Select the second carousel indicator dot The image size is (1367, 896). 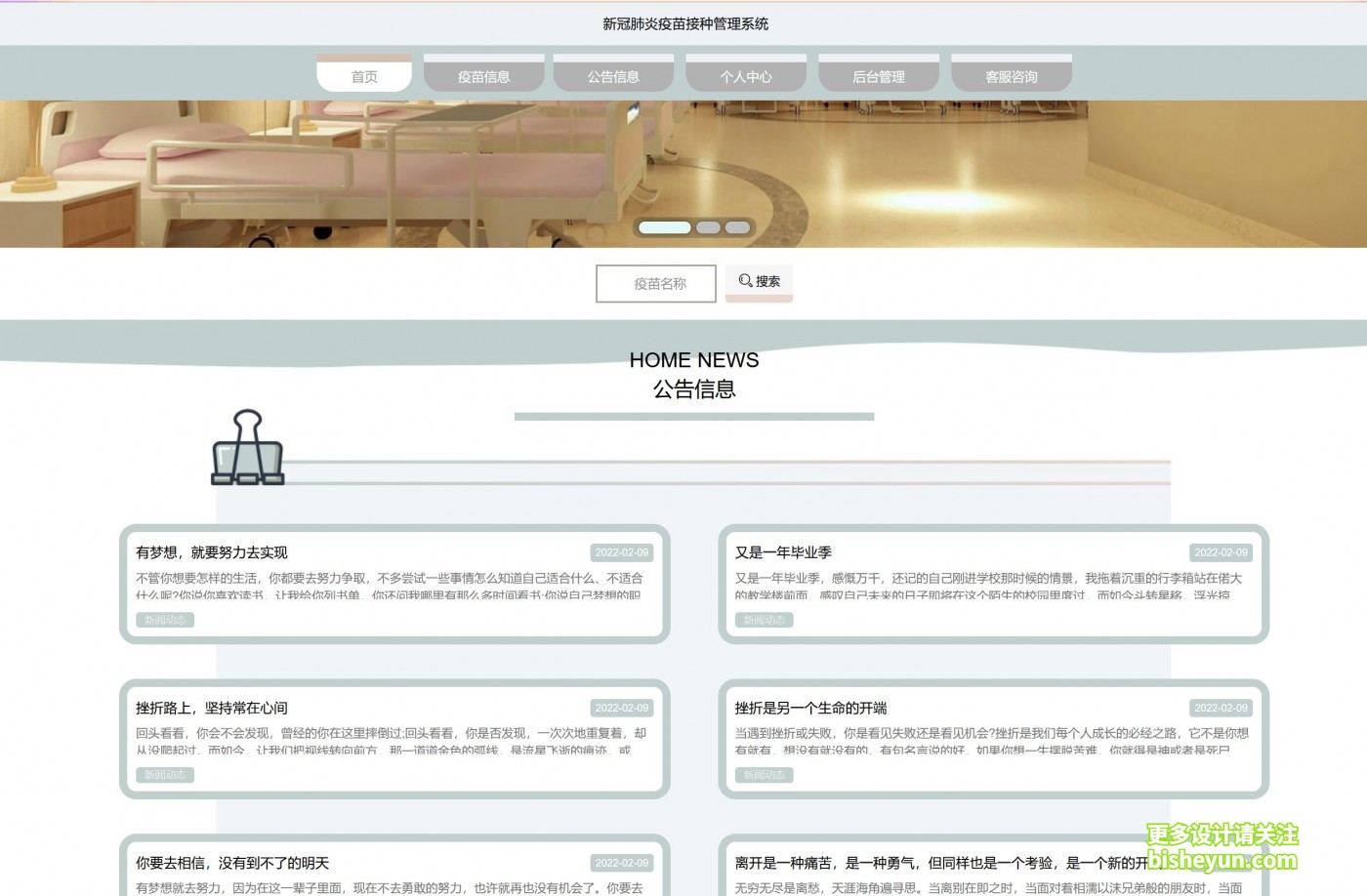(708, 227)
